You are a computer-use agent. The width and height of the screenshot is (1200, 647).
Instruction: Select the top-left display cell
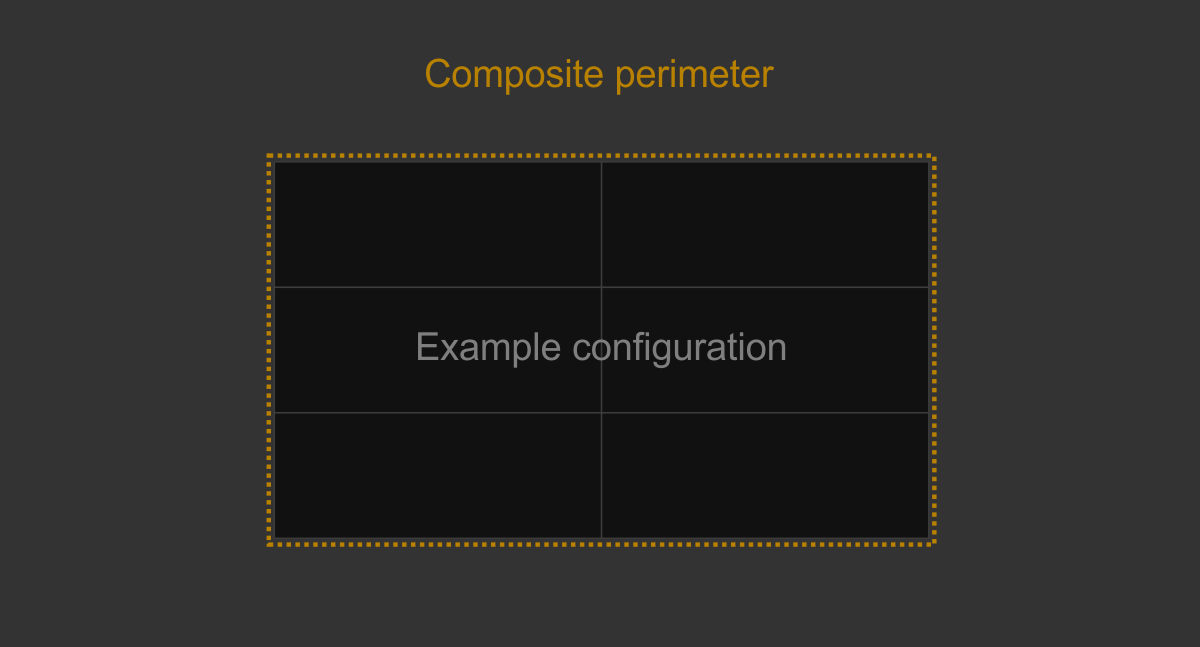coord(438,225)
